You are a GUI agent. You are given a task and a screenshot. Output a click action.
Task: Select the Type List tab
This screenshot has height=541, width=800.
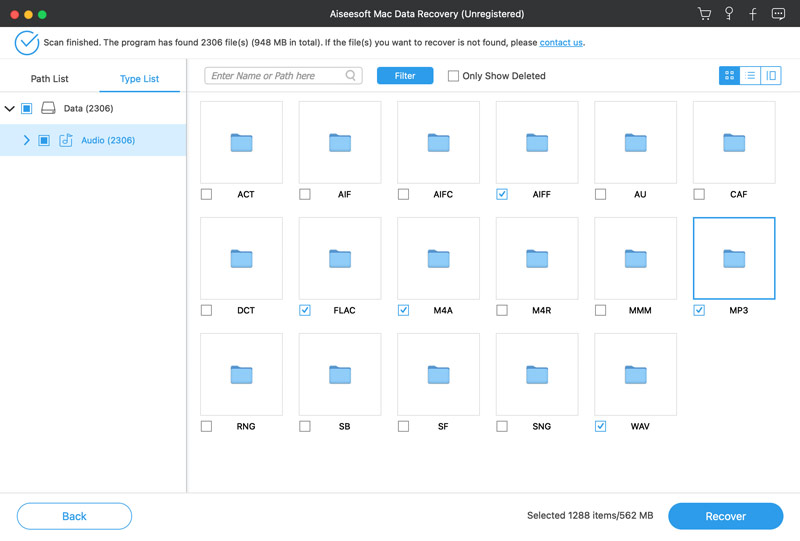coord(139,79)
